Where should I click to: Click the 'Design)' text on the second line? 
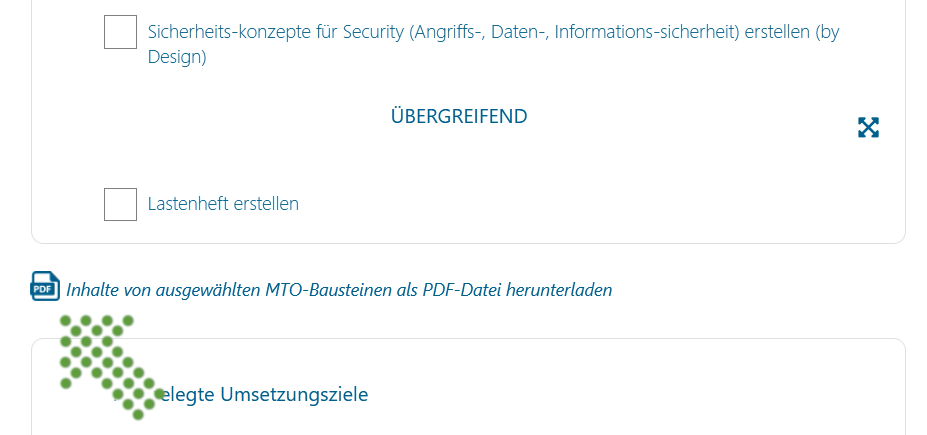(x=177, y=57)
